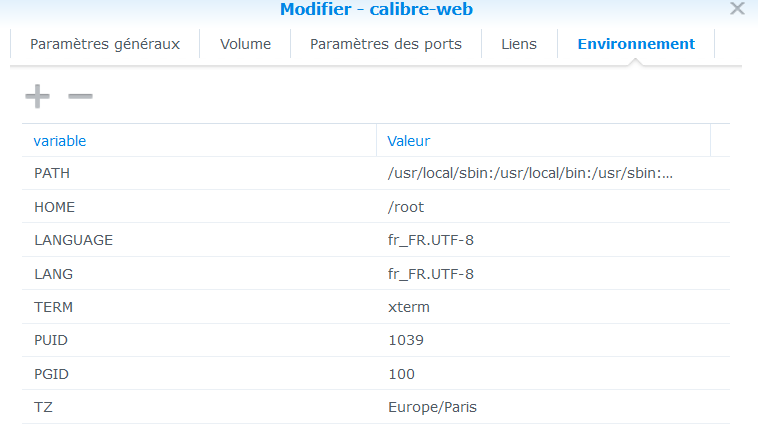The image size is (758, 429).
Task: Click the TERM value xterm
Action: [x=408, y=307]
